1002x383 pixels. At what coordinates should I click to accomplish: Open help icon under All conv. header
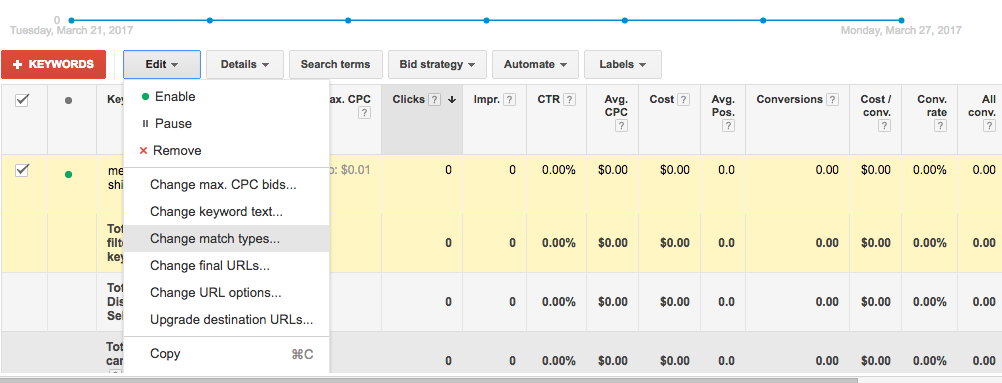(x=989, y=126)
